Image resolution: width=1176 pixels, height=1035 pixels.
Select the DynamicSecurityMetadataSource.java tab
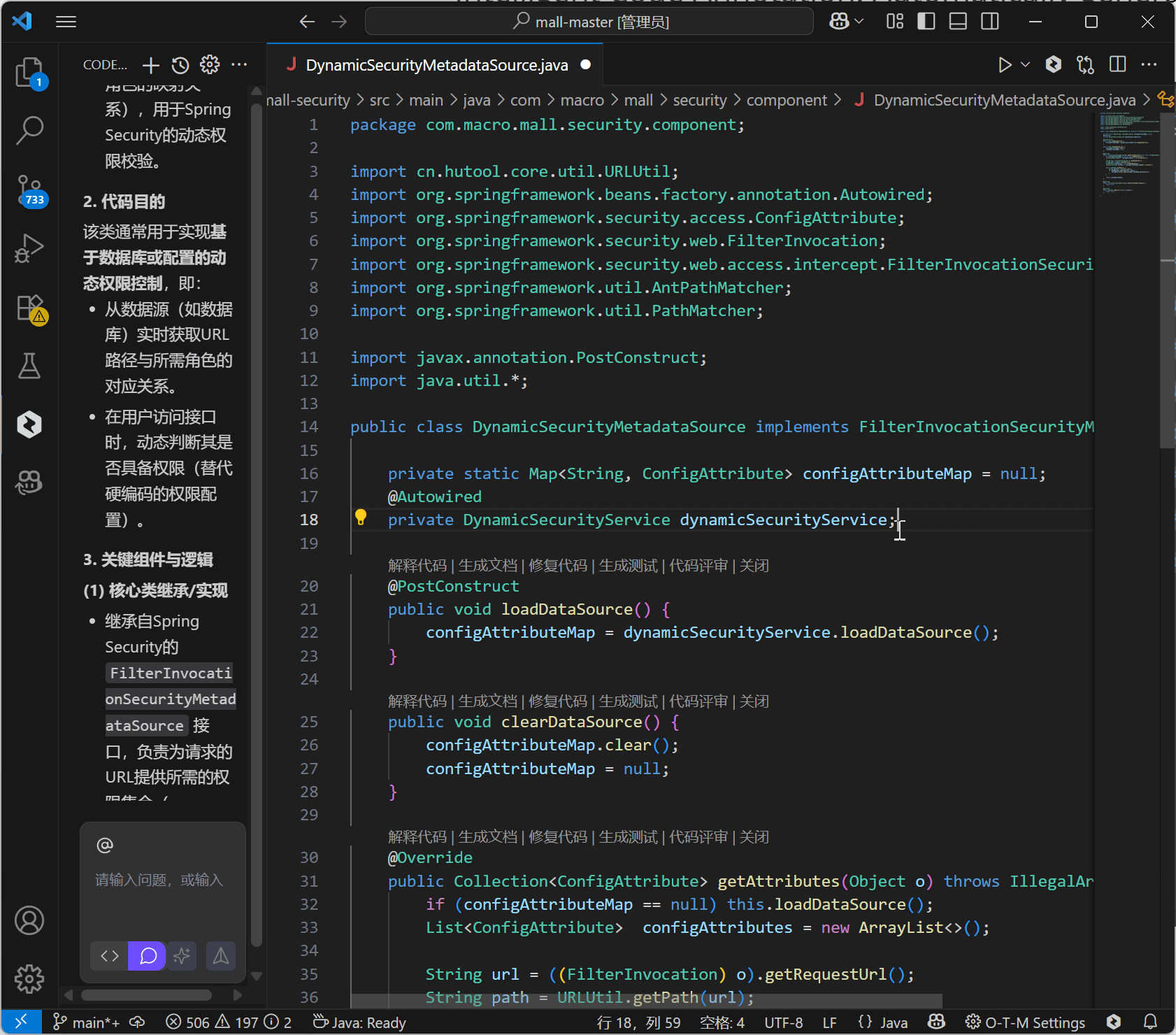(436, 65)
